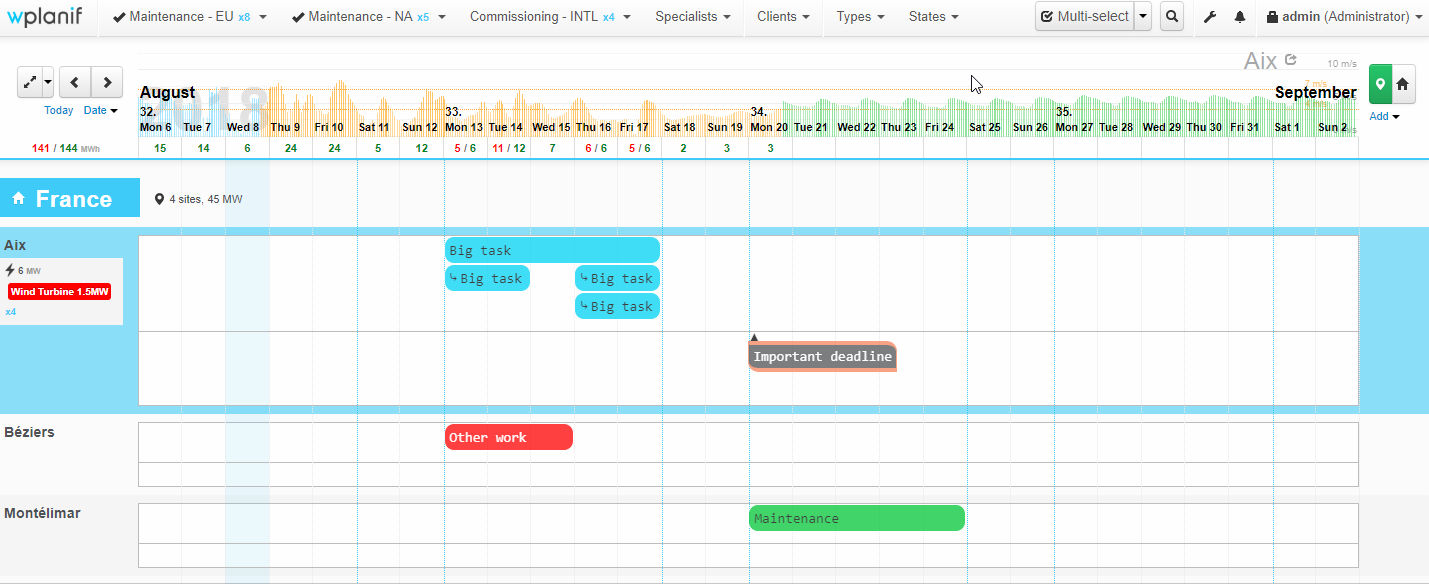Select the Important deadline marker

(x=822, y=357)
